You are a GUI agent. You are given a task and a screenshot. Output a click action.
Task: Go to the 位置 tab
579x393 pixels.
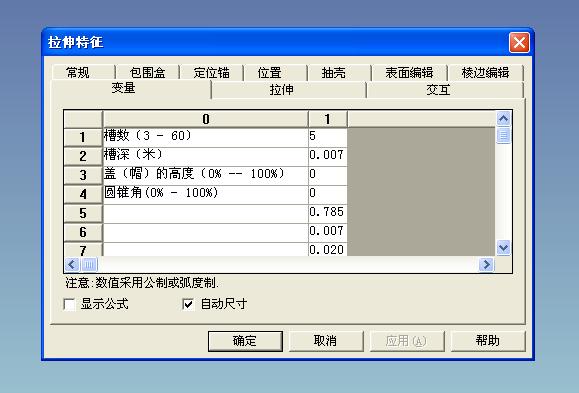[275, 72]
